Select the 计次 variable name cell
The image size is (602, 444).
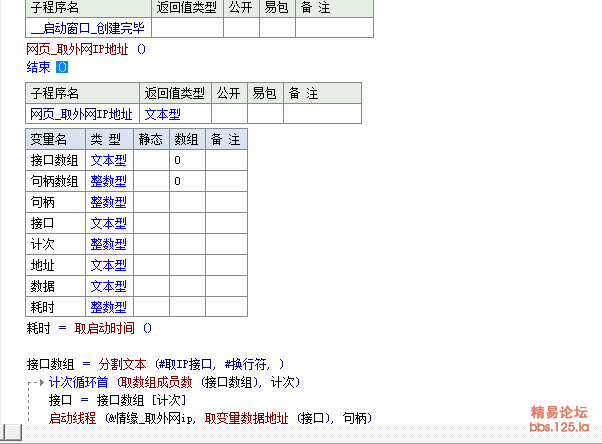pos(55,244)
